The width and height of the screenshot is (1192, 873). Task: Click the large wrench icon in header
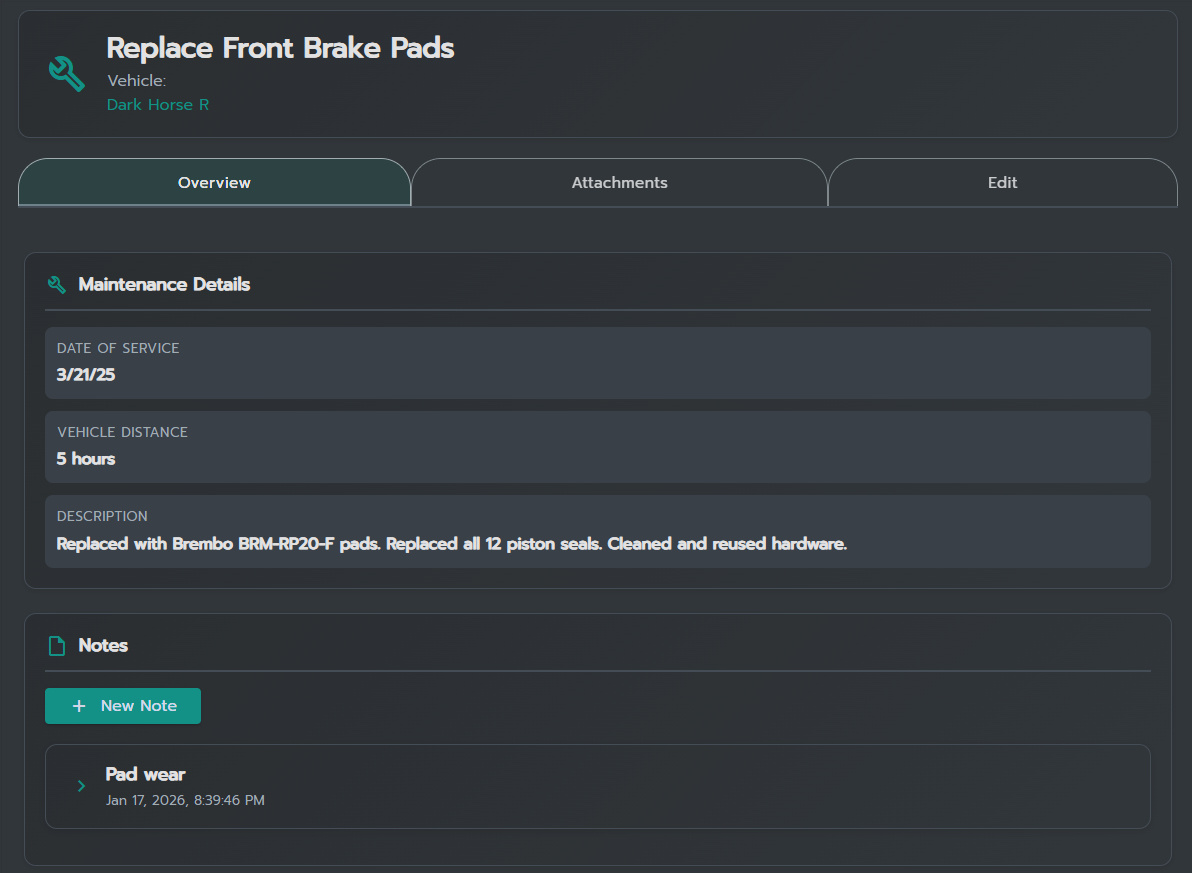pos(67,74)
